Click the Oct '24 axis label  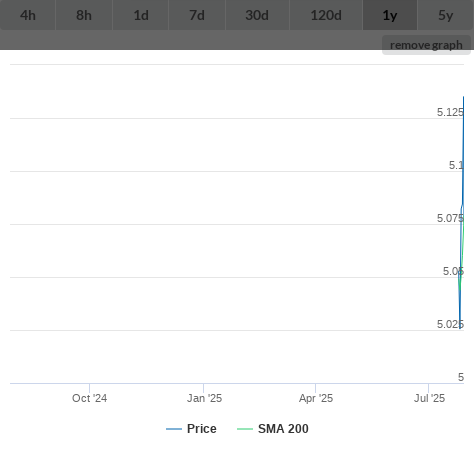coord(90,398)
